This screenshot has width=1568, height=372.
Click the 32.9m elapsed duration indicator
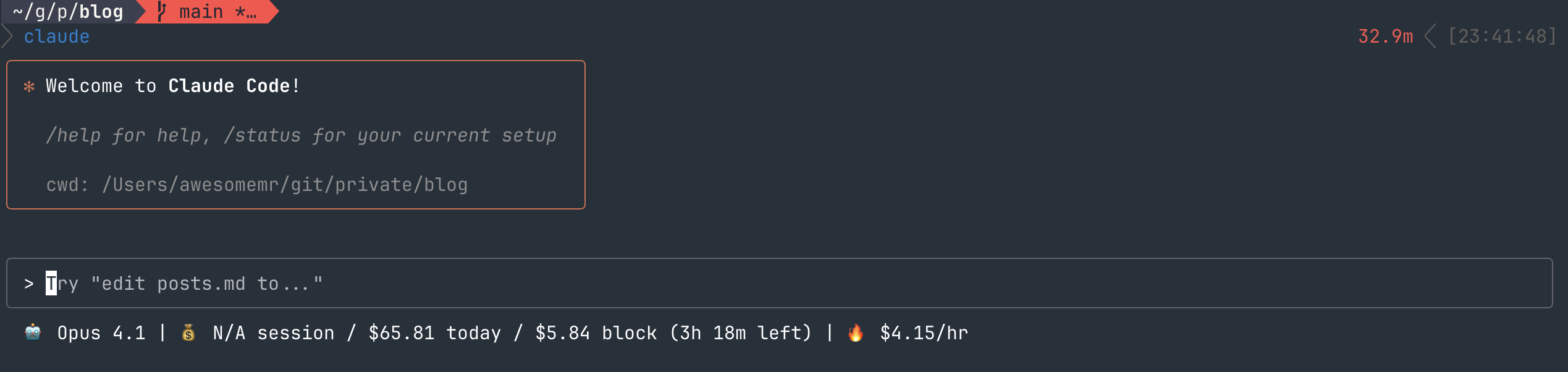coord(1385,36)
